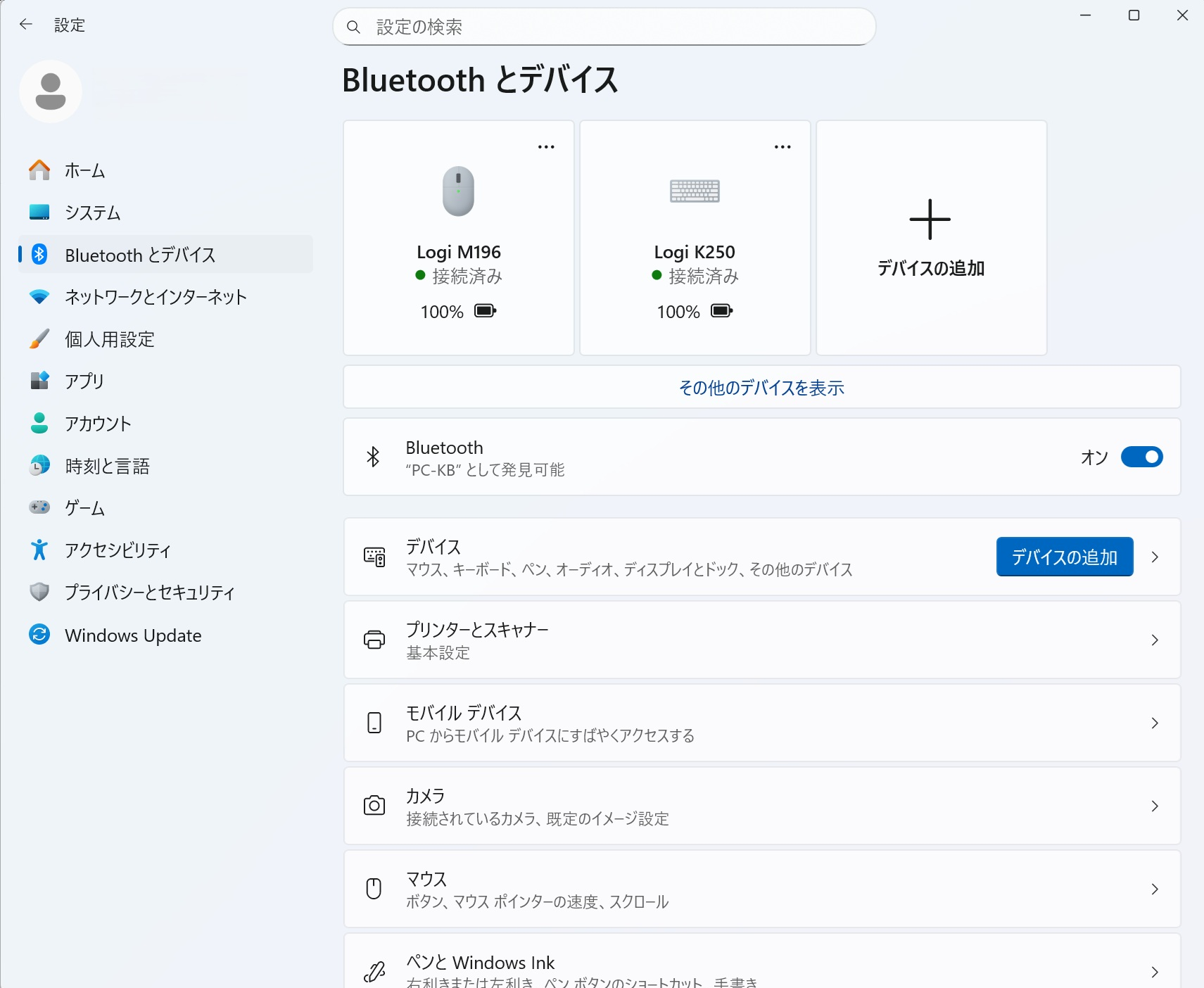Select ネットワークとインターネット in sidebar
Viewport: 1204px width, 988px height.
pyautogui.click(x=156, y=297)
